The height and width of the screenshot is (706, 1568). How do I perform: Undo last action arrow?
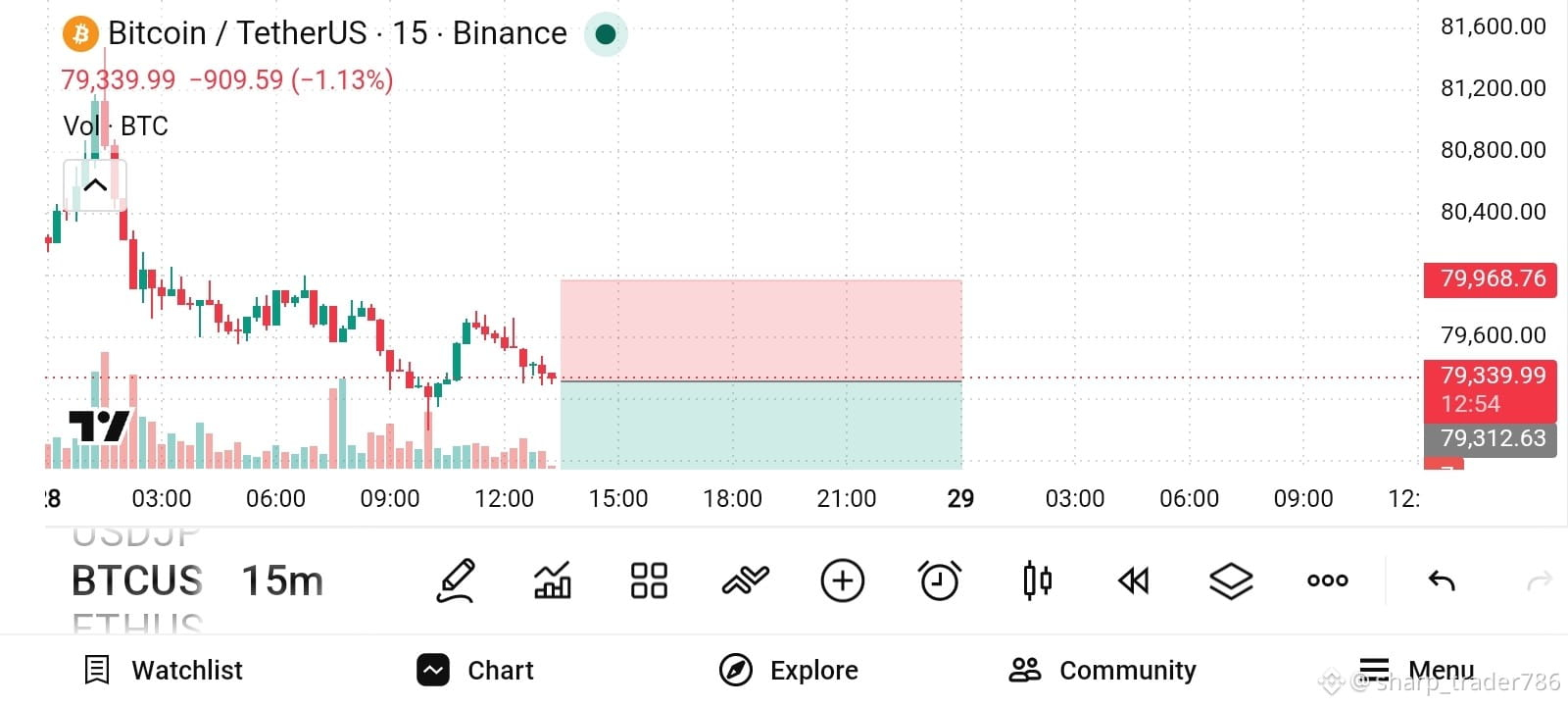1442,580
